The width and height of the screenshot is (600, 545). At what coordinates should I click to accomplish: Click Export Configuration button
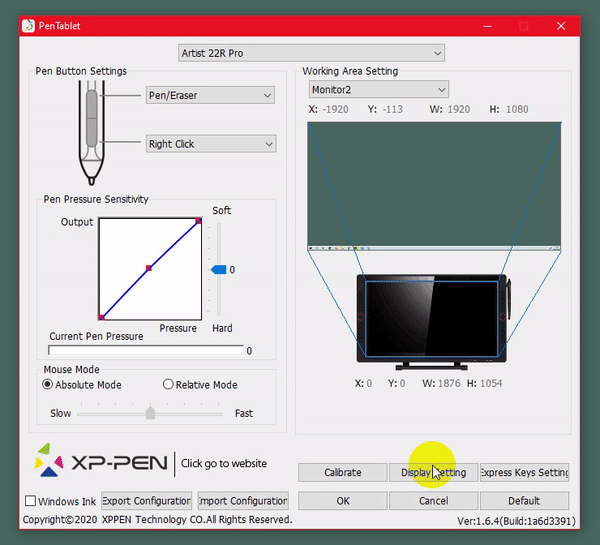coord(147,501)
